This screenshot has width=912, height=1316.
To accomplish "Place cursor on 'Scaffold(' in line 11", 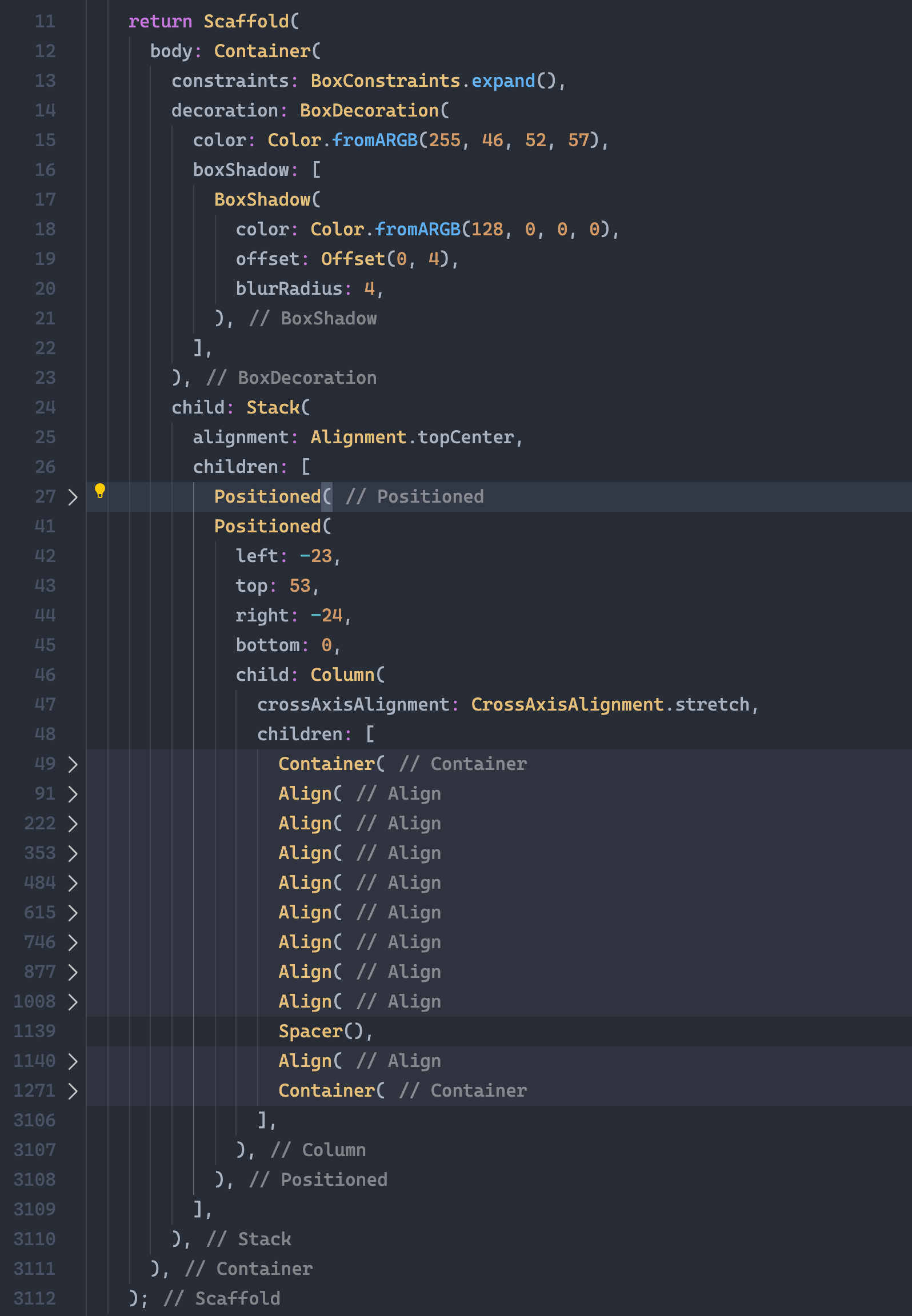I will pos(251,22).
